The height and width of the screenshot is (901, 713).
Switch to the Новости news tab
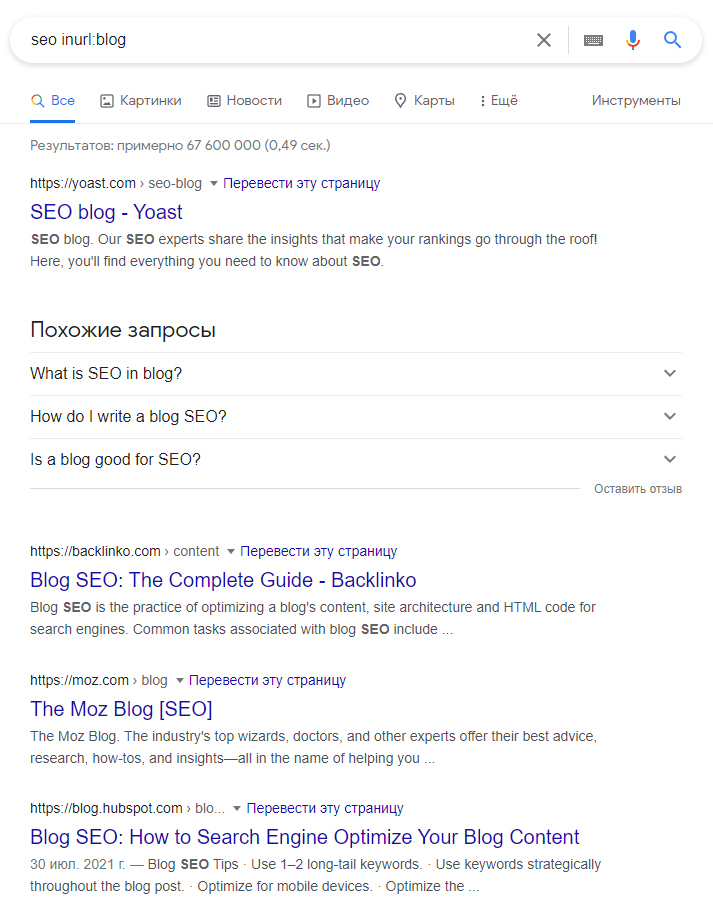tap(244, 101)
